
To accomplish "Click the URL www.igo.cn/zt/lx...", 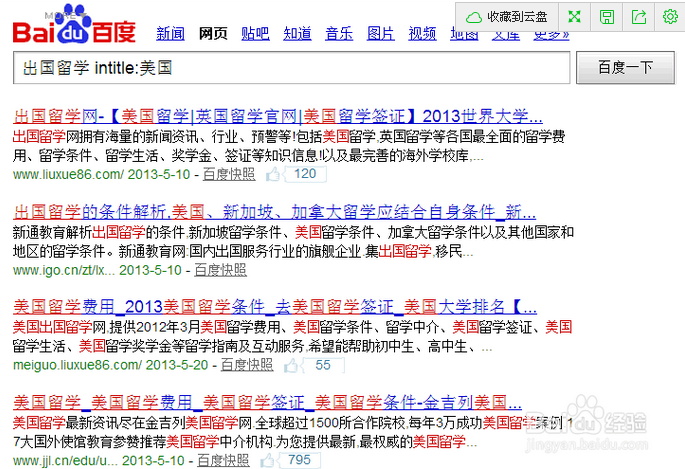I will (x=64, y=270).
